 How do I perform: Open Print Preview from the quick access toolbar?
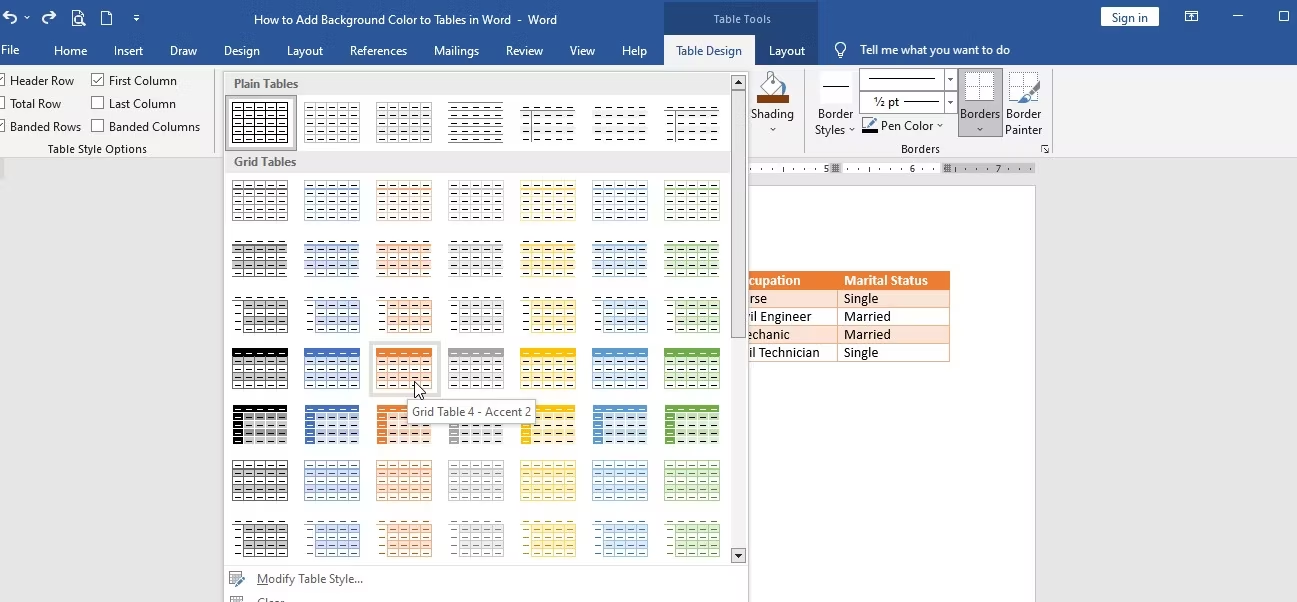point(78,18)
